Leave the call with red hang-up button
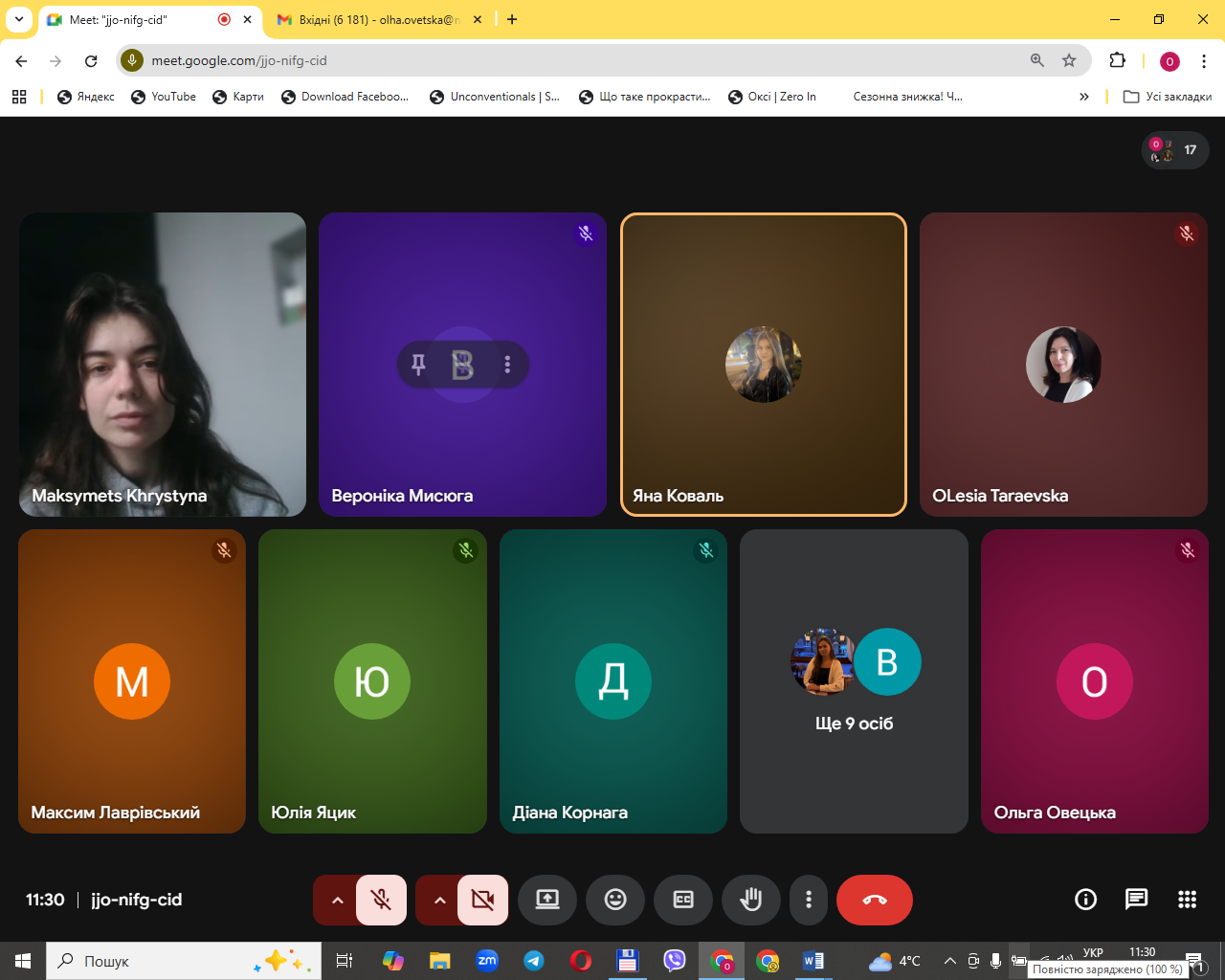The width and height of the screenshot is (1225, 980). [874, 900]
